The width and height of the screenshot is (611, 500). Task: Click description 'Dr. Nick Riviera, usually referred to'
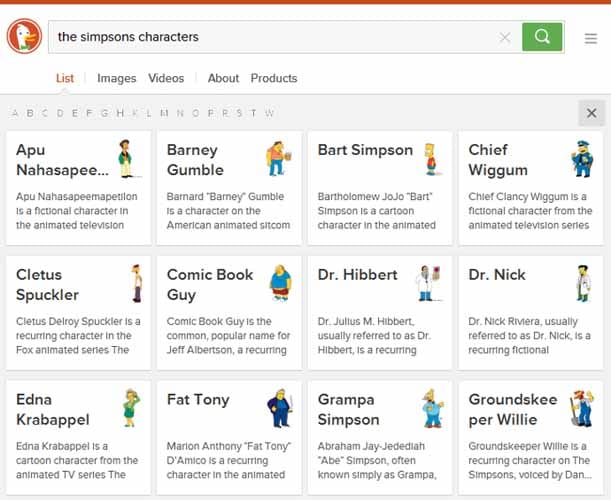tap(529, 336)
